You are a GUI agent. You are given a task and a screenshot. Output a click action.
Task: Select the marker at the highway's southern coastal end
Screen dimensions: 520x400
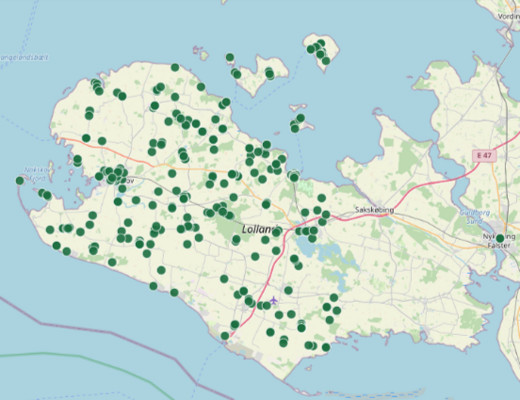tap(225, 336)
